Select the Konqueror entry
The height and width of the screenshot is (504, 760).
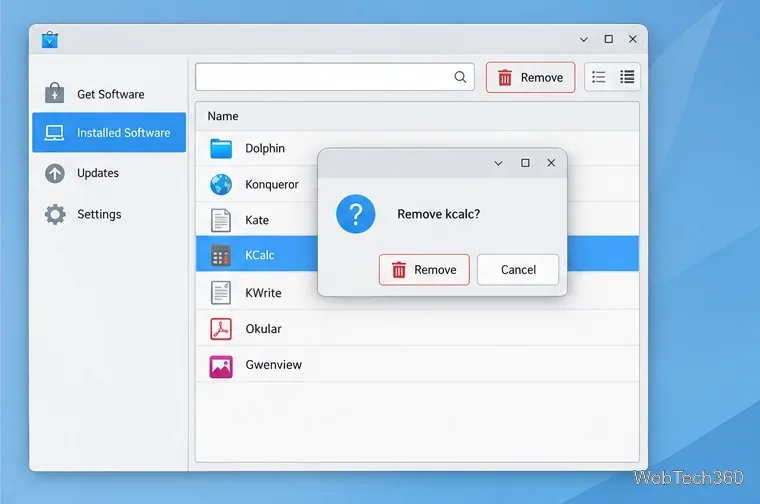coord(271,184)
